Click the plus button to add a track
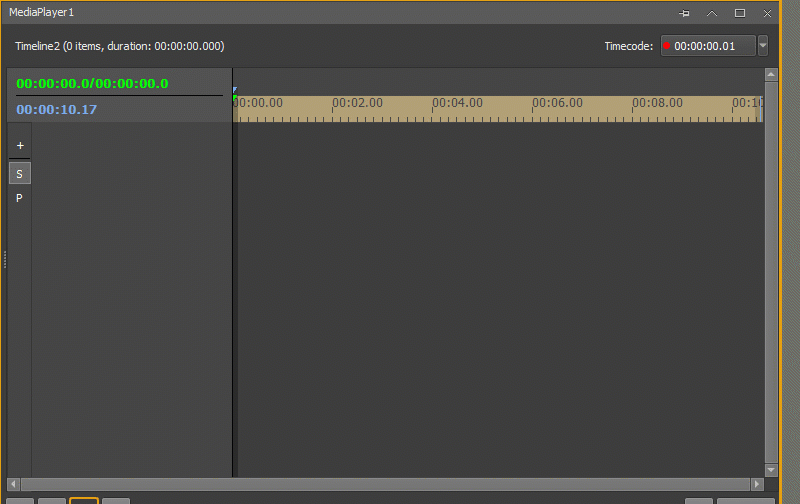800x504 pixels. coord(20,145)
